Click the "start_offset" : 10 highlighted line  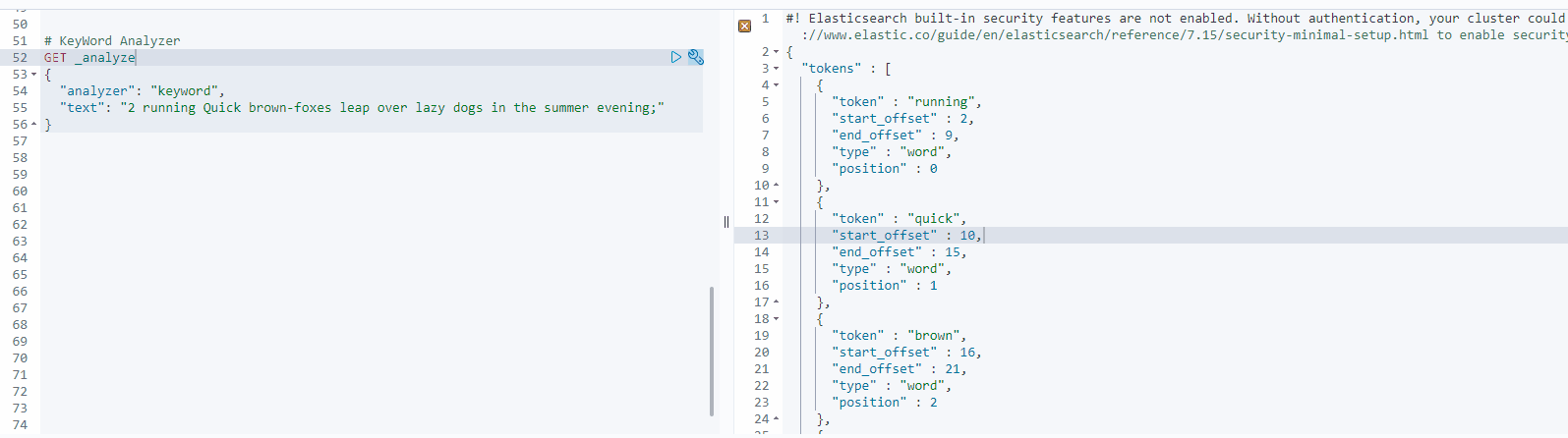pos(906,236)
